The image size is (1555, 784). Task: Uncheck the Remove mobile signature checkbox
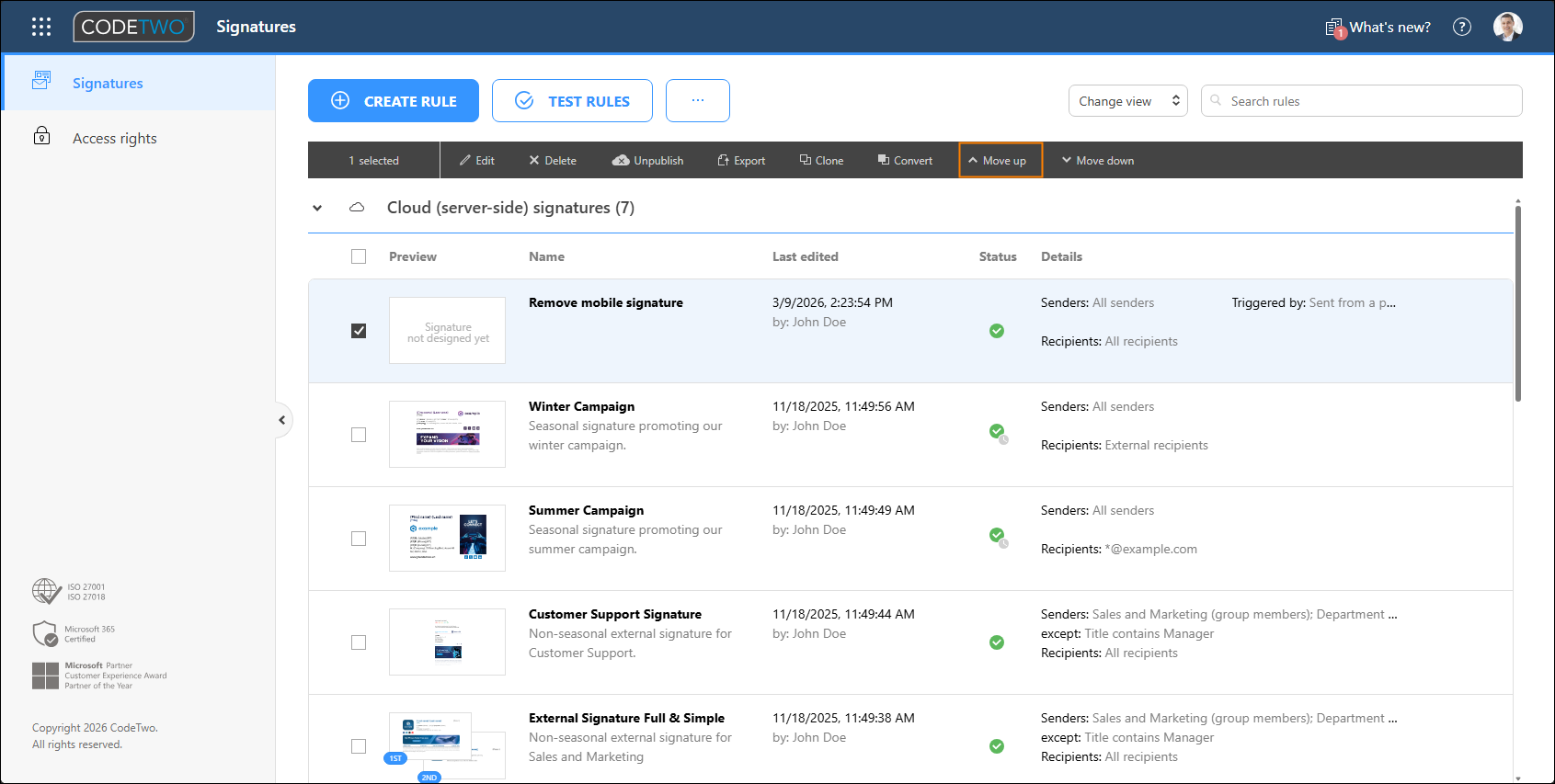pyautogui.click(x=359, y=331)
